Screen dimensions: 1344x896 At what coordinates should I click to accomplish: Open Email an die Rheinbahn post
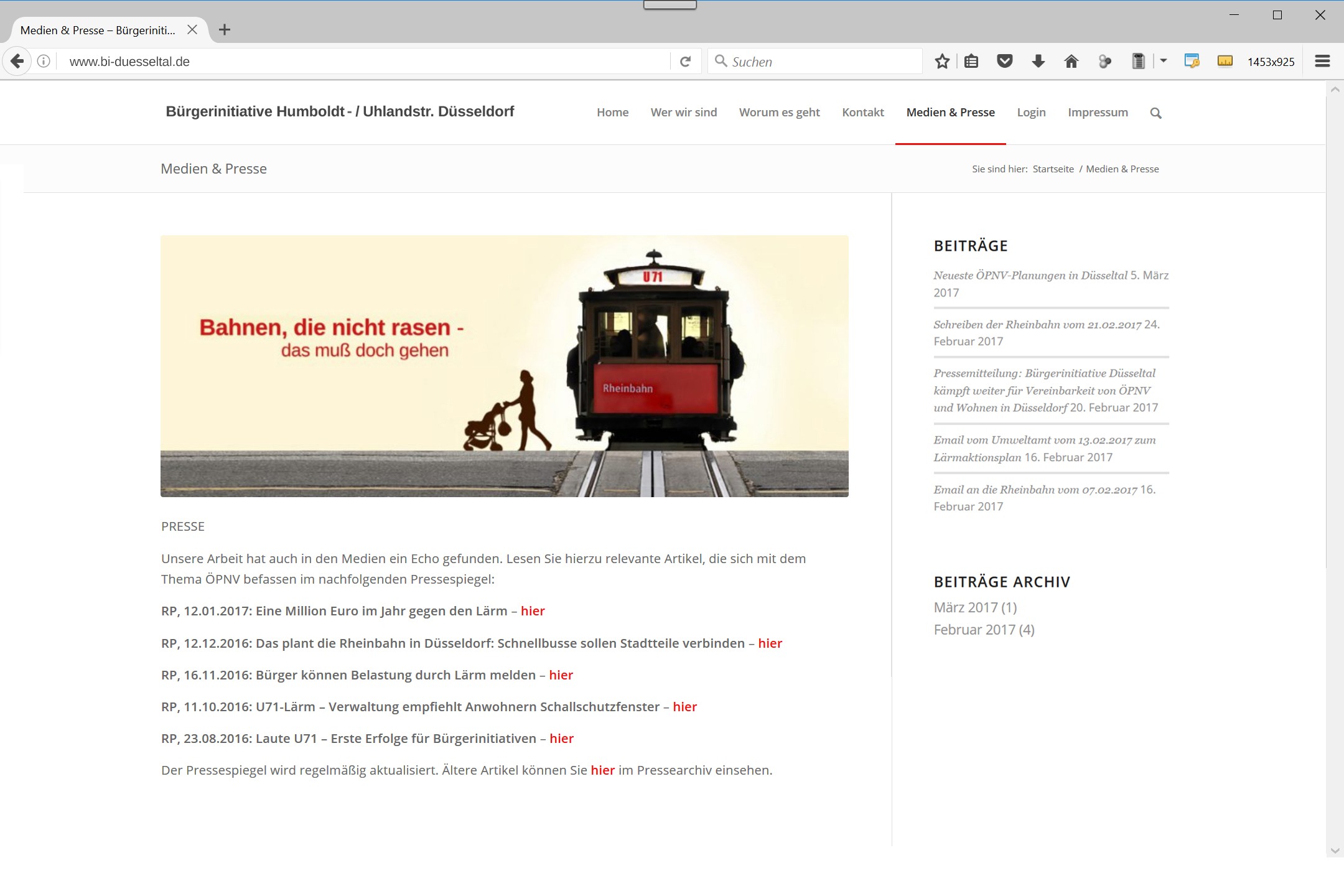1035,490
